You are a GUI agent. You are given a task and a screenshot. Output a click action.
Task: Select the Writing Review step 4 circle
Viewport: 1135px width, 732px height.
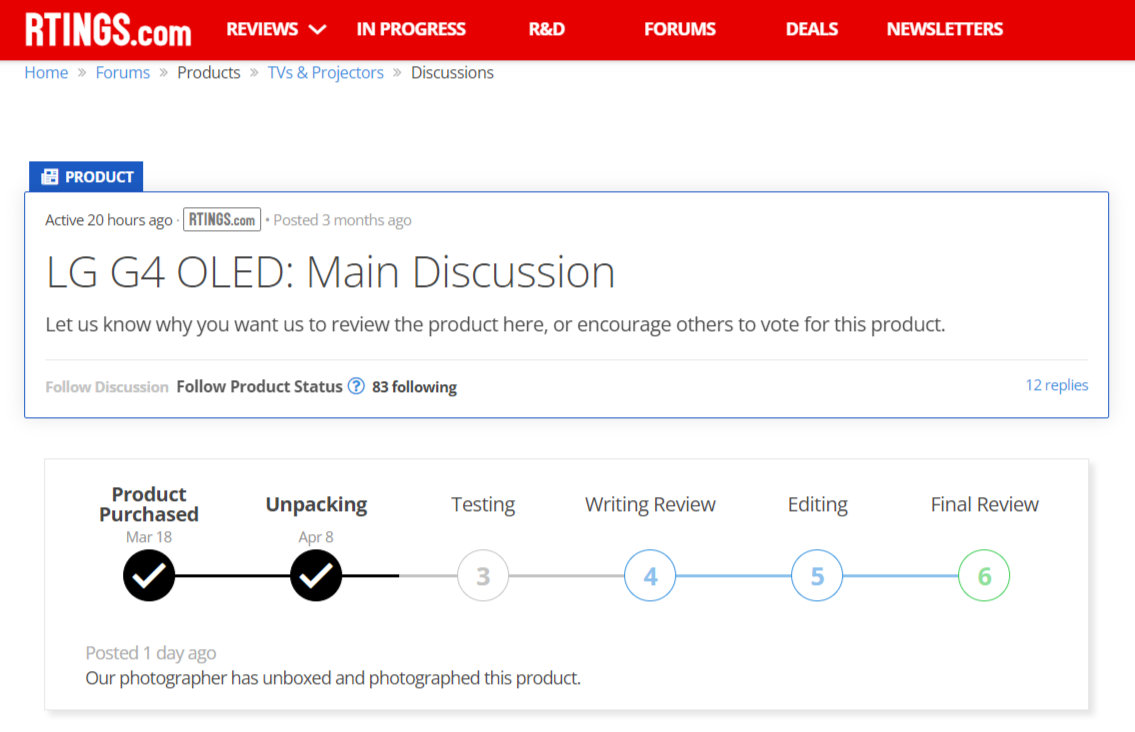pos(650,577)
